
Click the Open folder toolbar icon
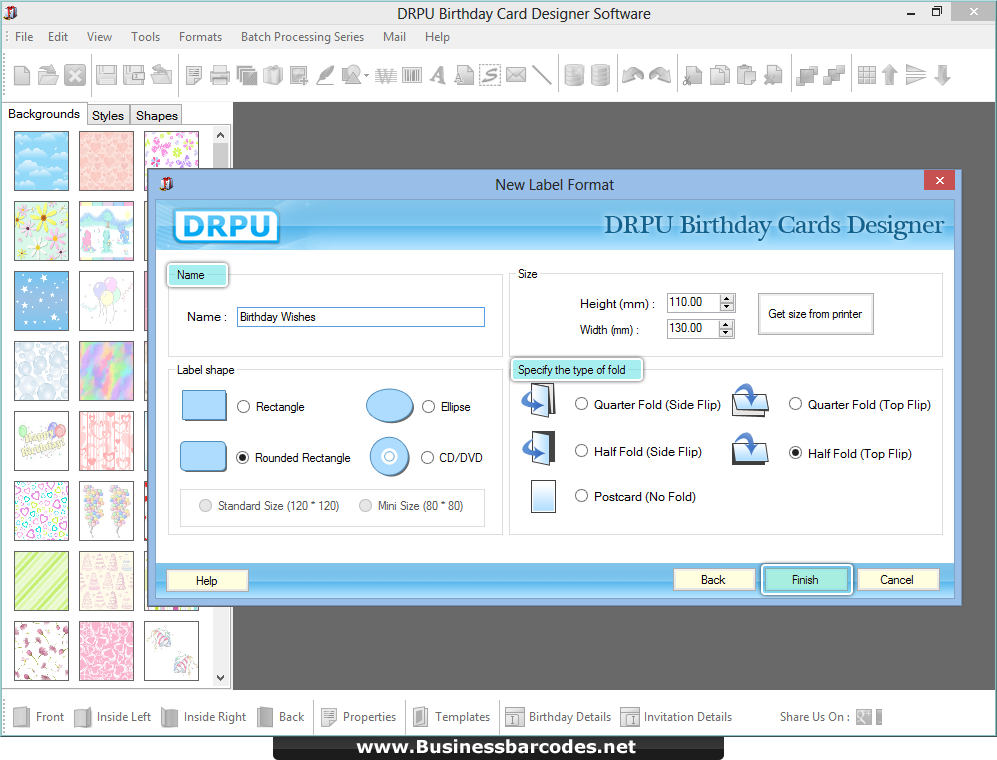tap(48, 76)
